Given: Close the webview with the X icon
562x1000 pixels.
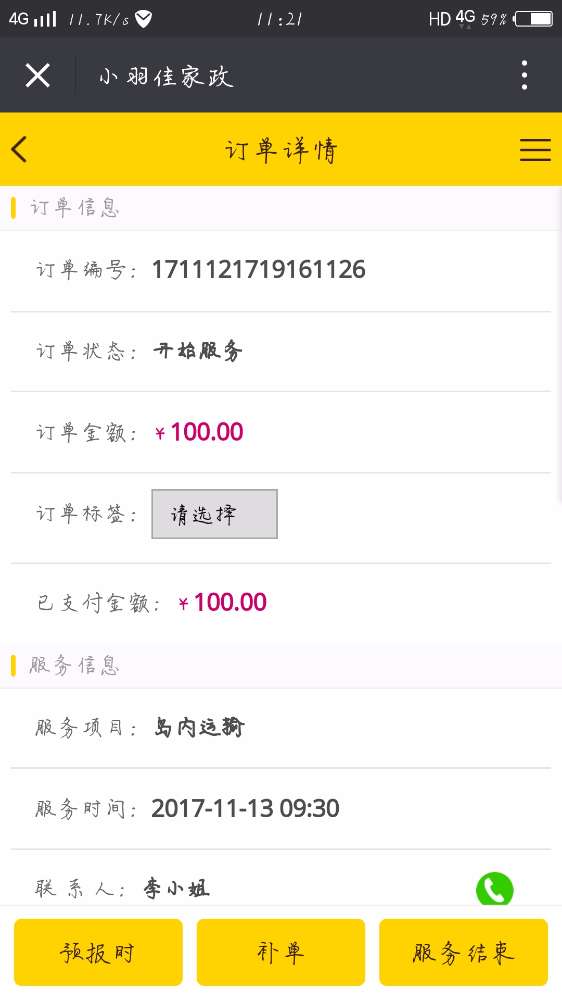Looking at the screenshot, I should click(x=38, y=75).
